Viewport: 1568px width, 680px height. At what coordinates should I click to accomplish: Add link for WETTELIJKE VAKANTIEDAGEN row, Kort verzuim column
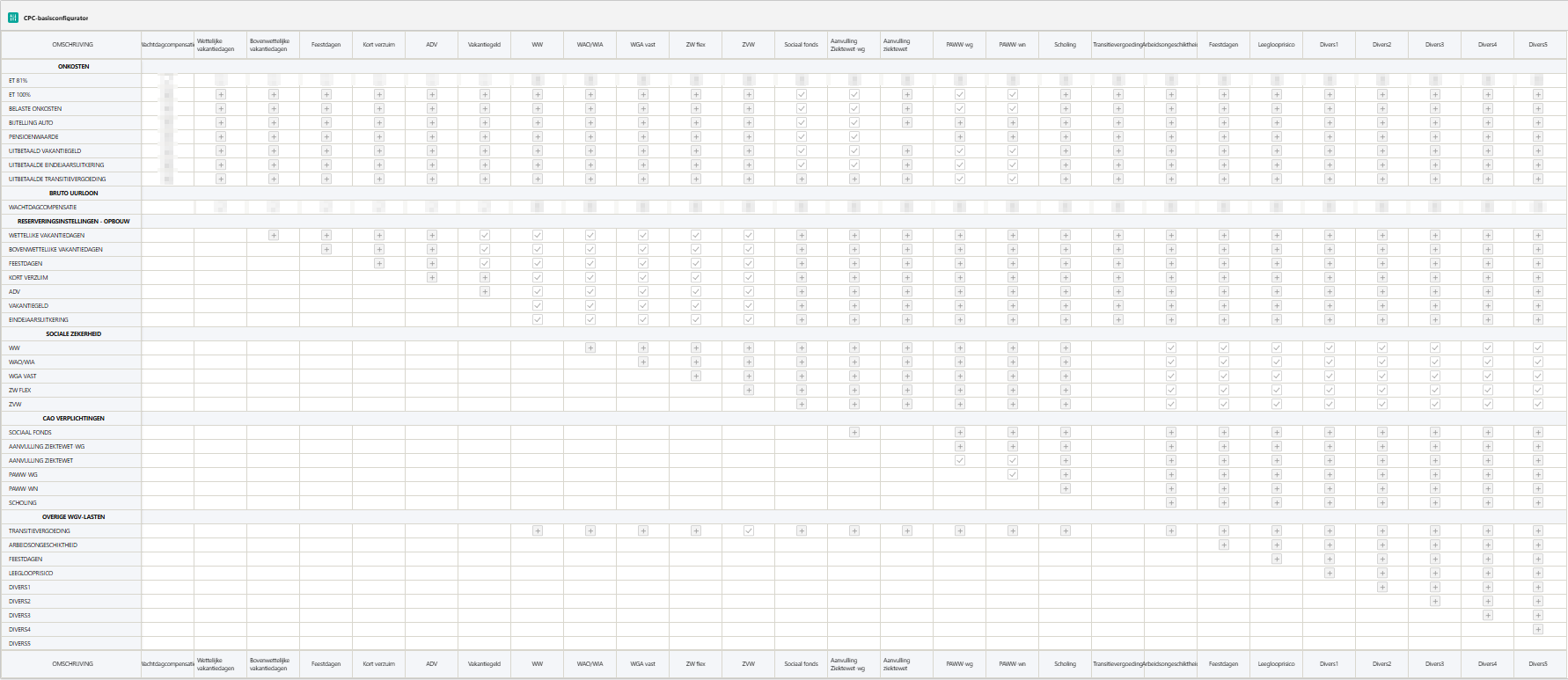tap(379, 236)
